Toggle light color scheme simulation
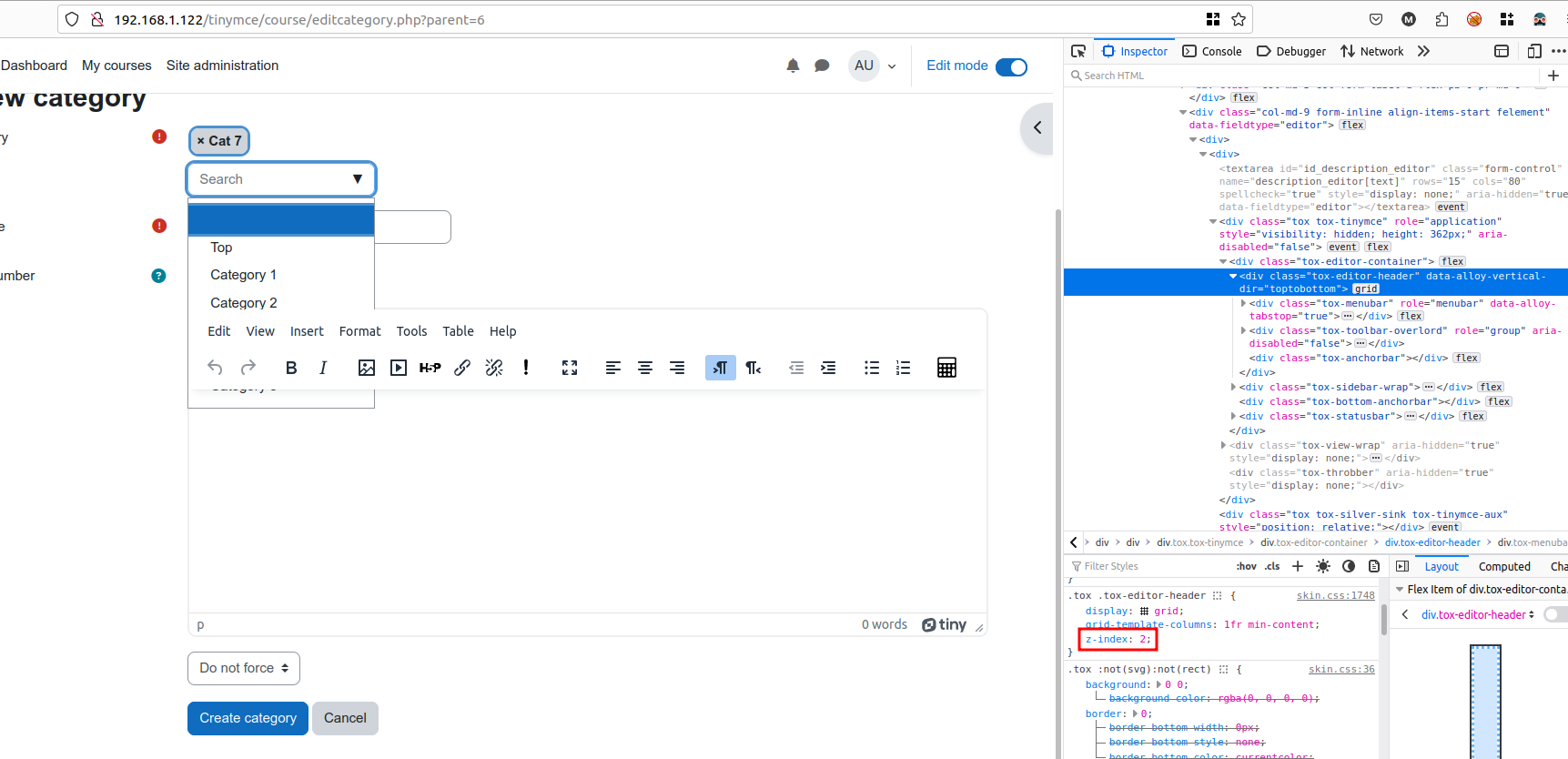Screen dimensions: 1568x759 coord(1323,566)
